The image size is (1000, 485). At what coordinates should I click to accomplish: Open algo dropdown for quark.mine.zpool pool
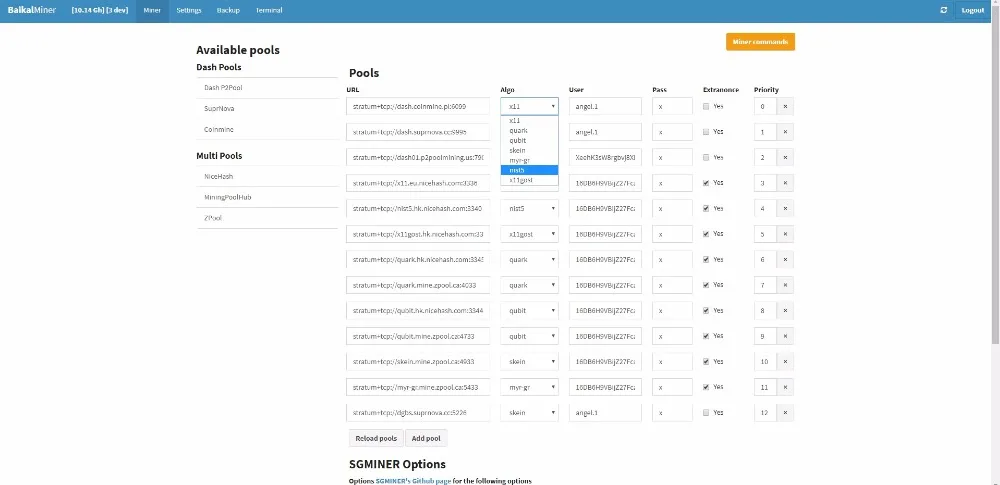[x=529, y=285]
